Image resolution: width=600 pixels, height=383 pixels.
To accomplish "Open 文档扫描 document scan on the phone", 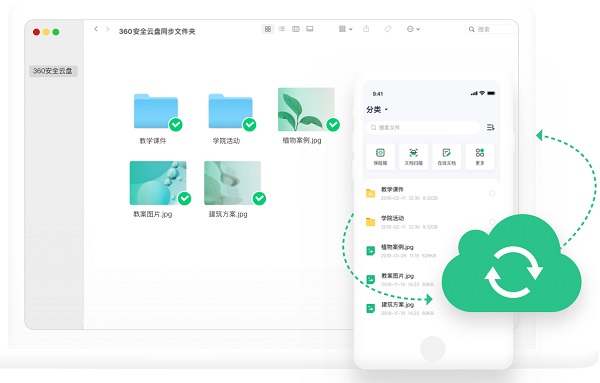I will pyautogui.click(x=413, y=156).
